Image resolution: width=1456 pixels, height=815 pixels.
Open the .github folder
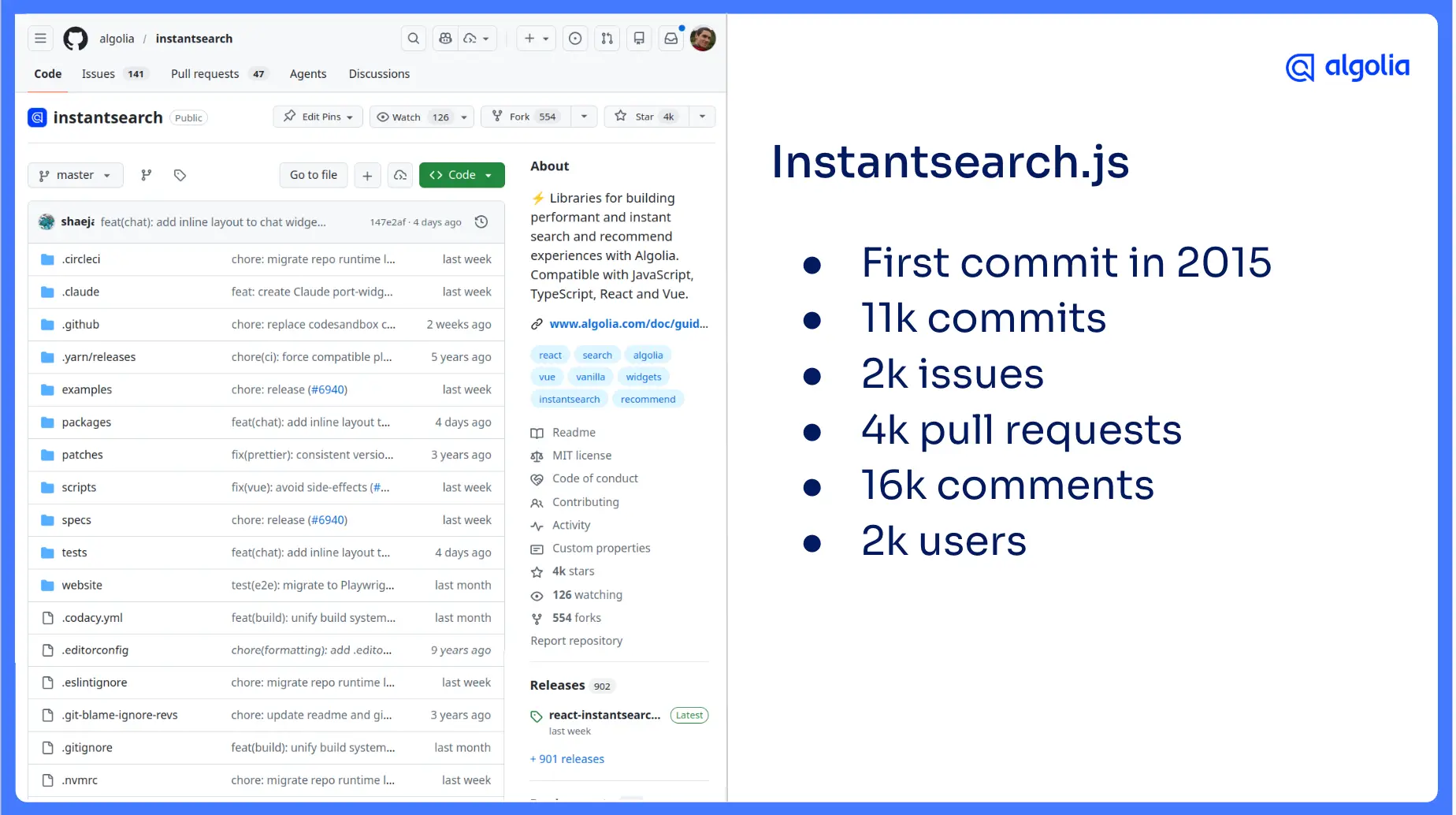point(80,325)
